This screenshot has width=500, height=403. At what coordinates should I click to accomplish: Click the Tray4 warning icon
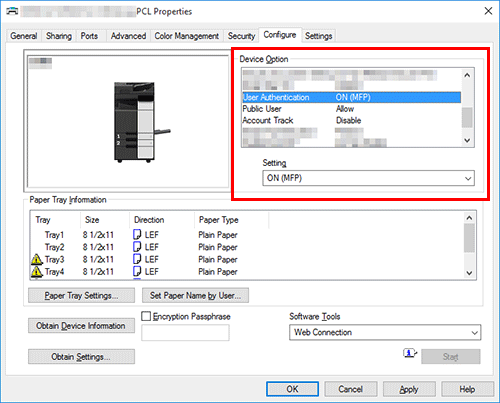[37, 271]
